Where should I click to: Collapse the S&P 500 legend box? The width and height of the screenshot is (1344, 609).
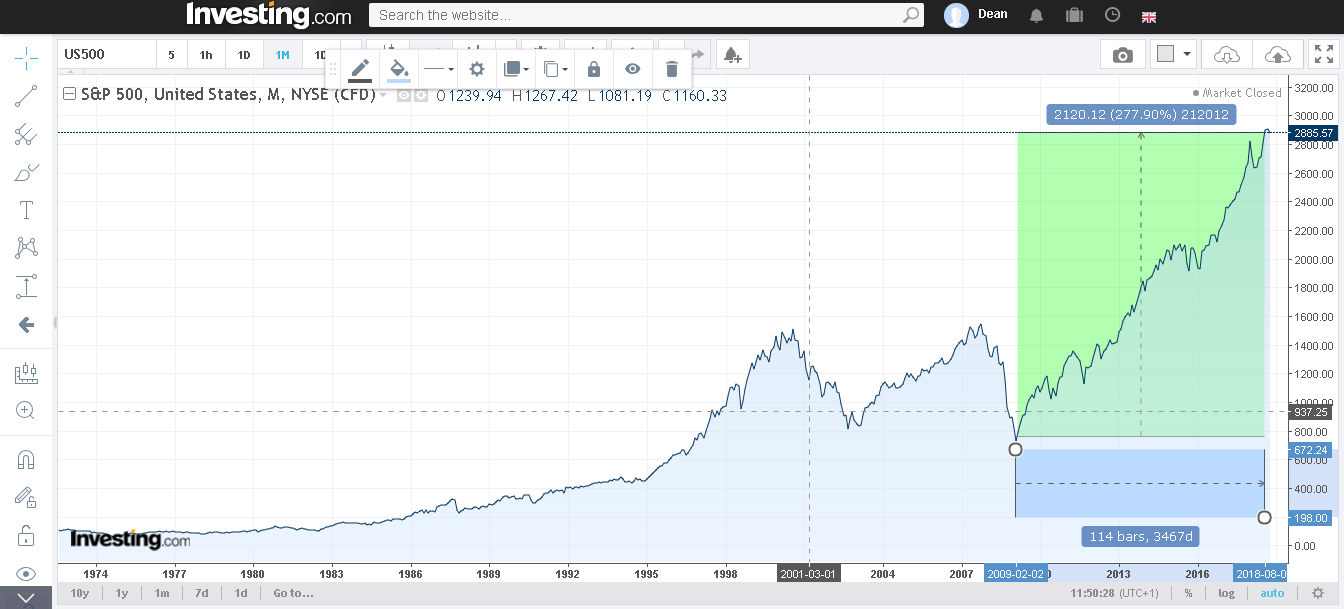point(69,95)
